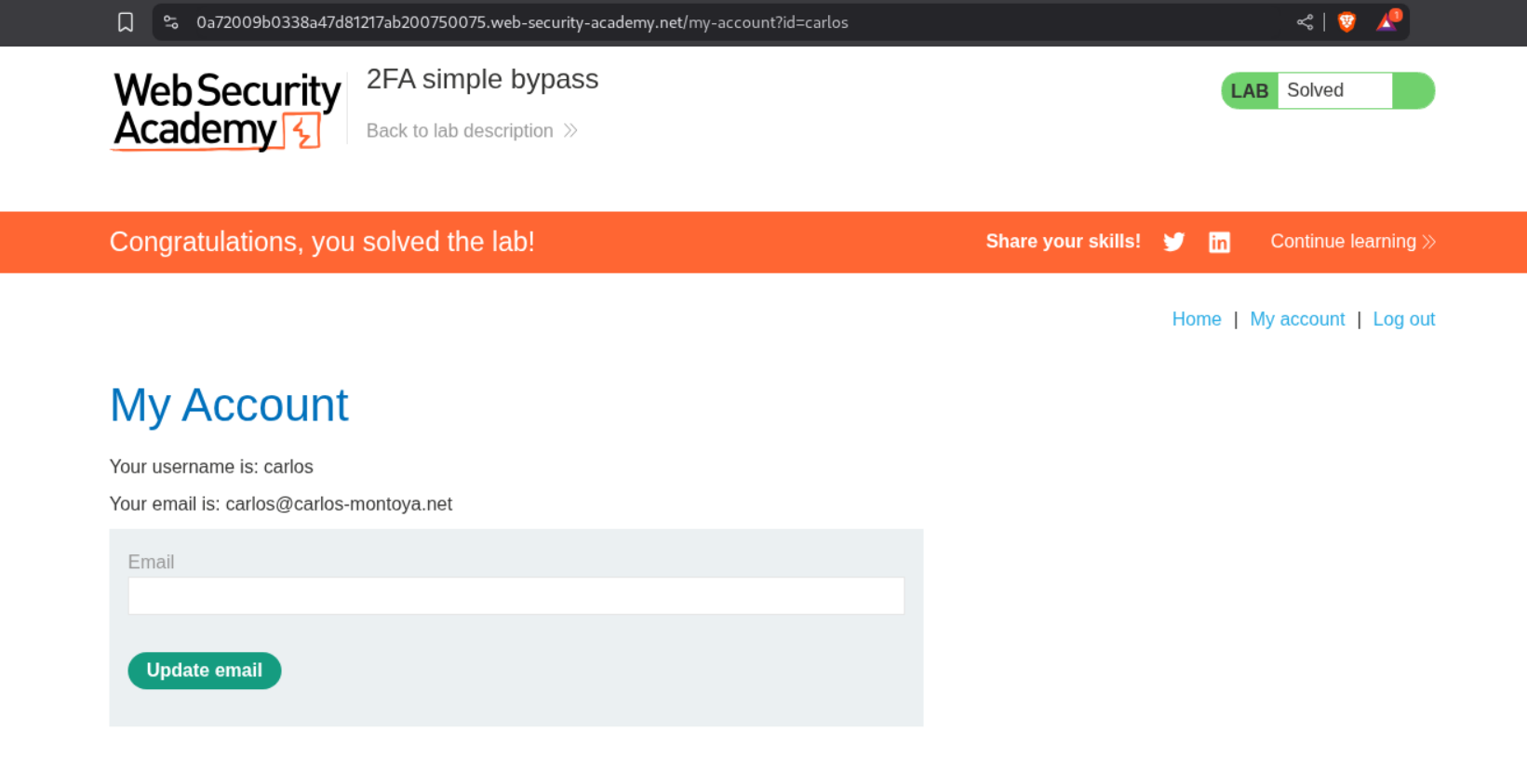The width and height of the screenshot is (1527, 784).
Task: Click the bookmark icon in the address bar
Action: [126, 22]
